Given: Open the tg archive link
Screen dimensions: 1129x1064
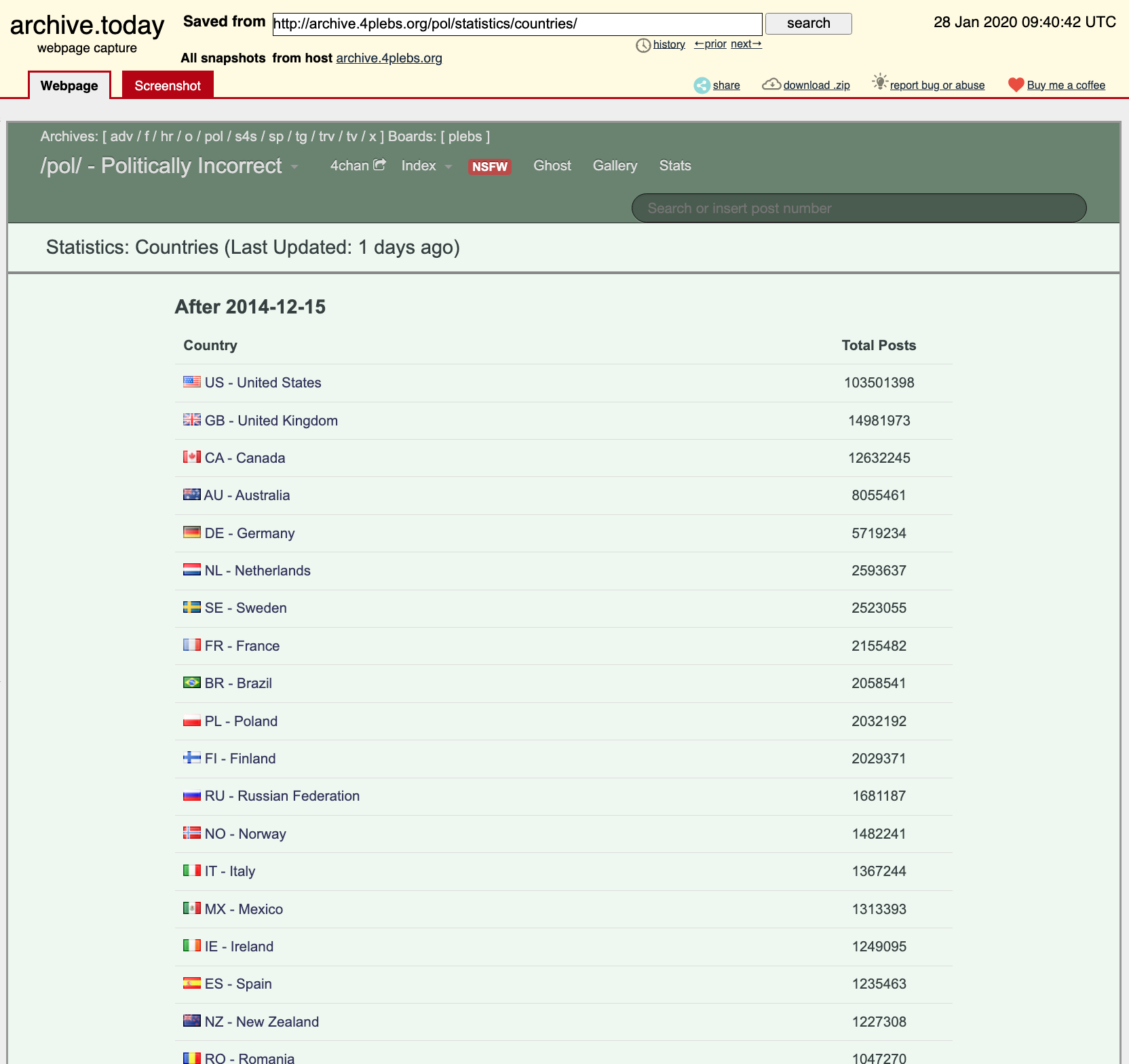Looking at the screenshot, I should point(301,136).
